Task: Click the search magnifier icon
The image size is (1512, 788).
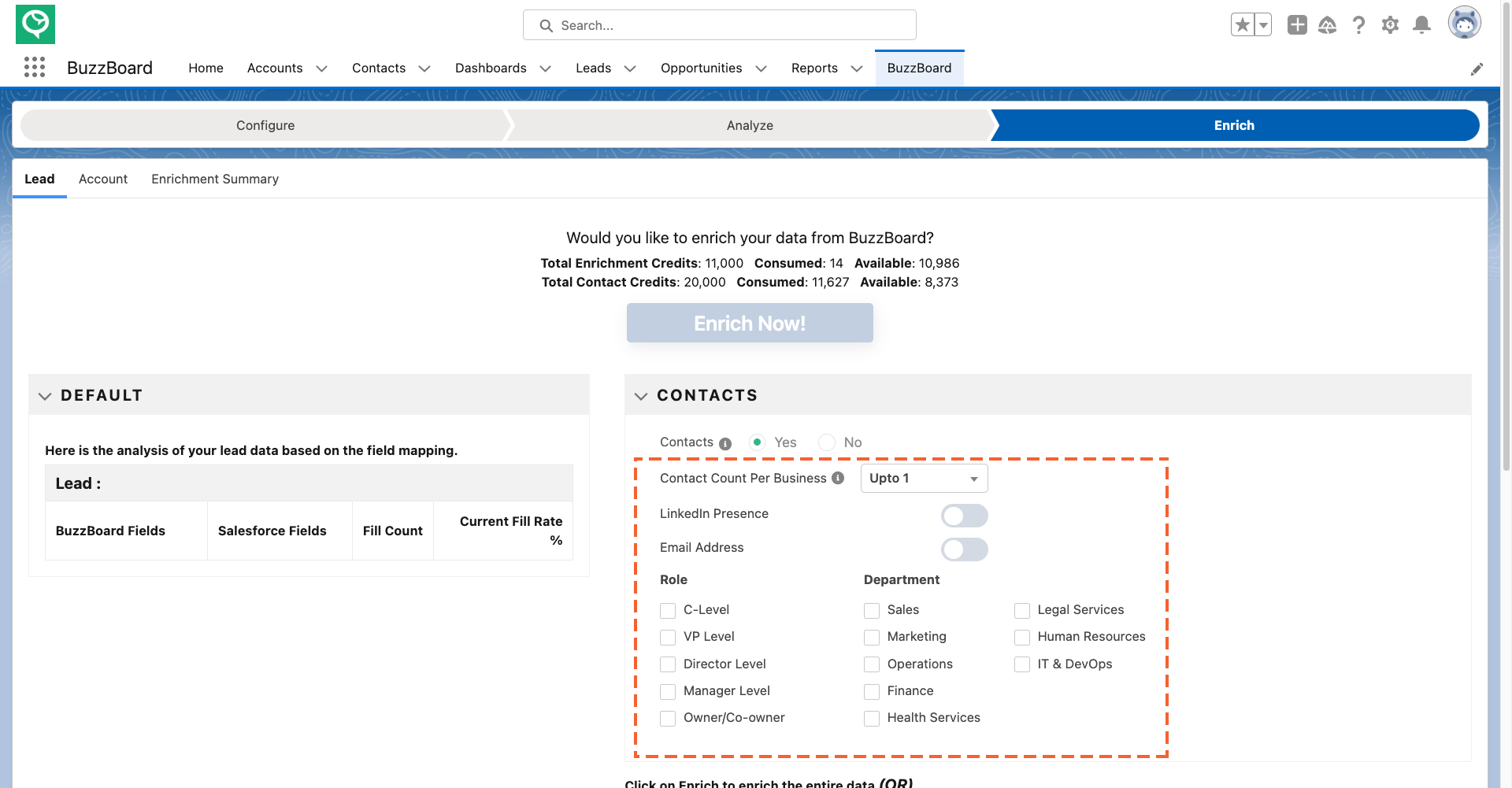Action: click(x=546, y=26)
